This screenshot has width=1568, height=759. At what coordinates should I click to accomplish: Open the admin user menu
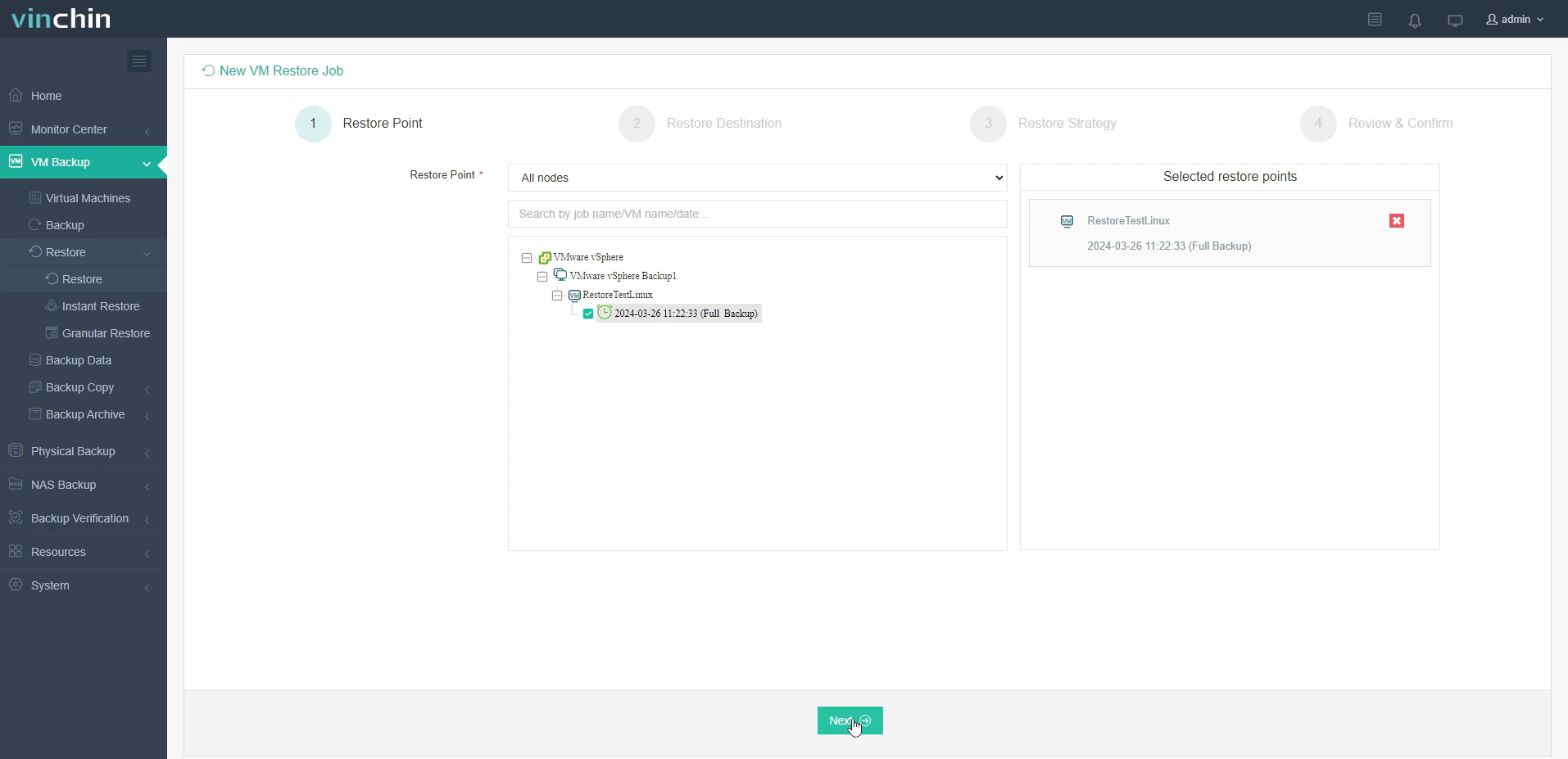(1515, 20)
